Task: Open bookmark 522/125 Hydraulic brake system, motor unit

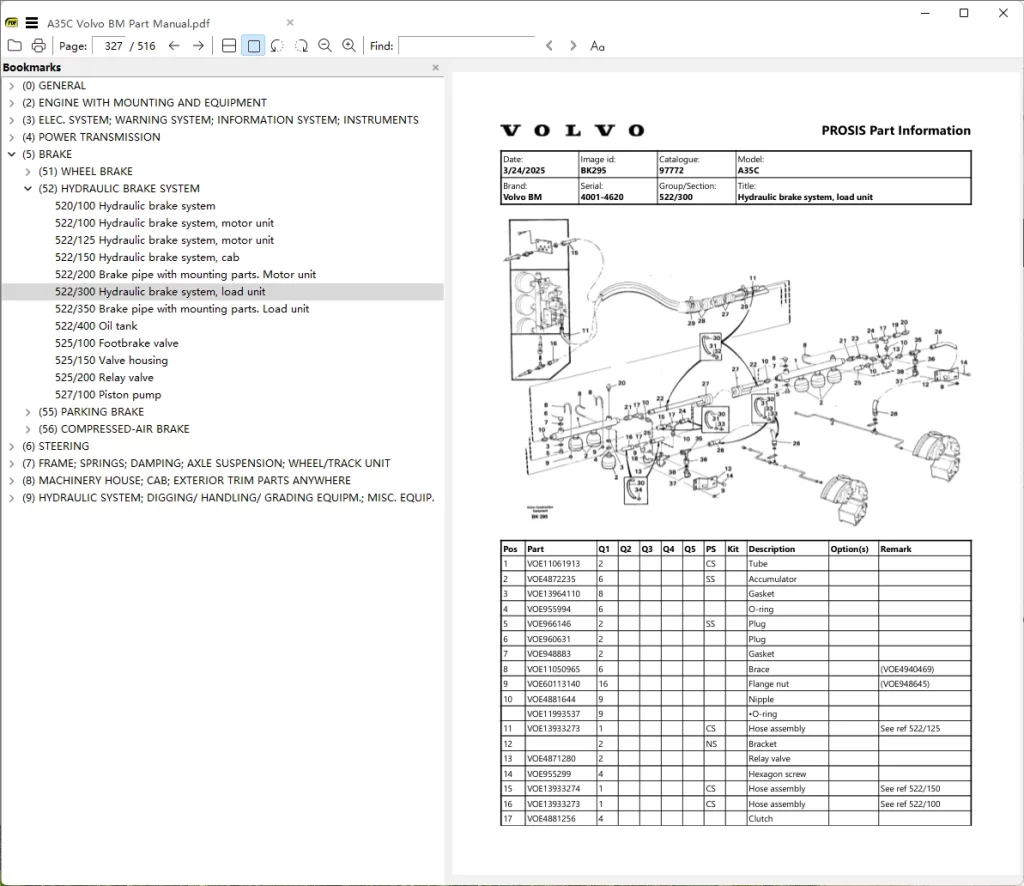Action: click(165, 240)
